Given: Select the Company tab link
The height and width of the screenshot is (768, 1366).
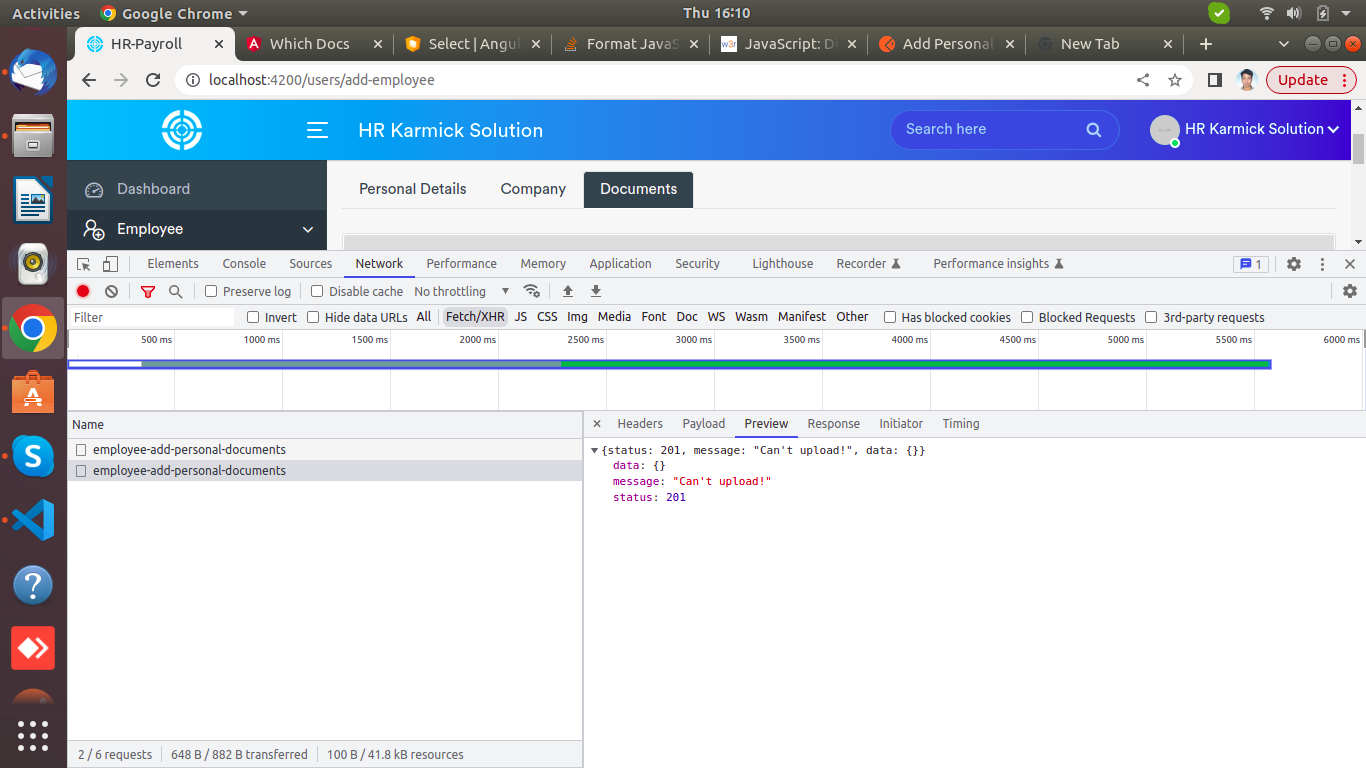Looking at the screenshot, I should point(533,189).
